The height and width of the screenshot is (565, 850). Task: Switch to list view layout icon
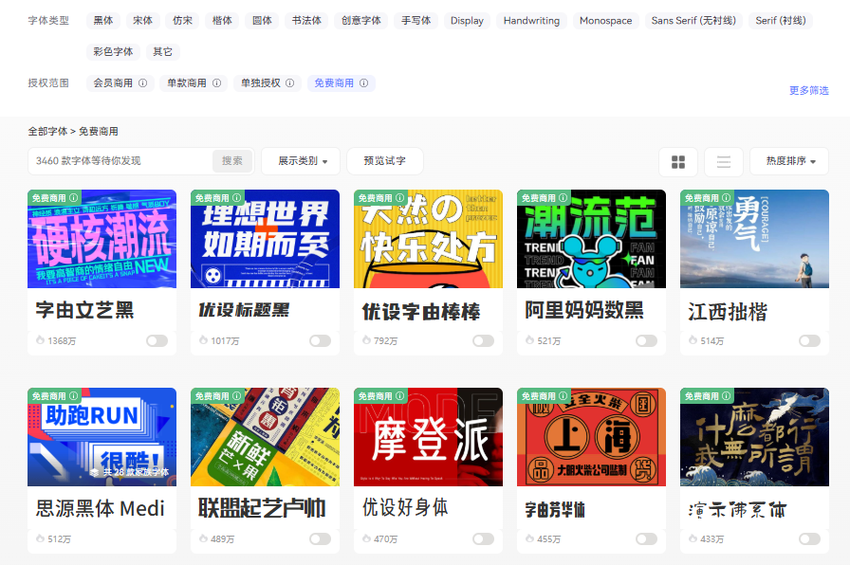(x=723, y=162)
